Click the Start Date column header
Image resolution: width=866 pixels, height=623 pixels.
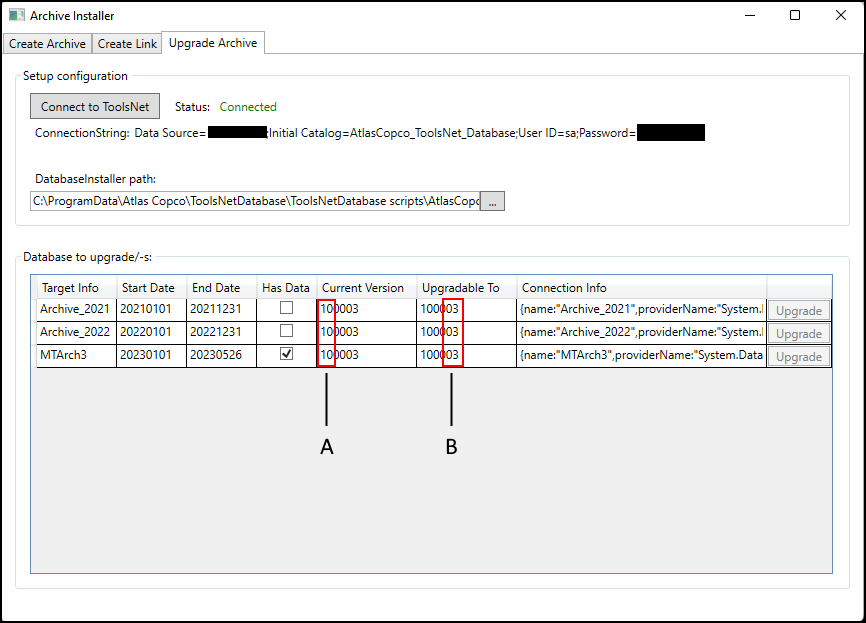pyautogui.click(x=148, y=287)
